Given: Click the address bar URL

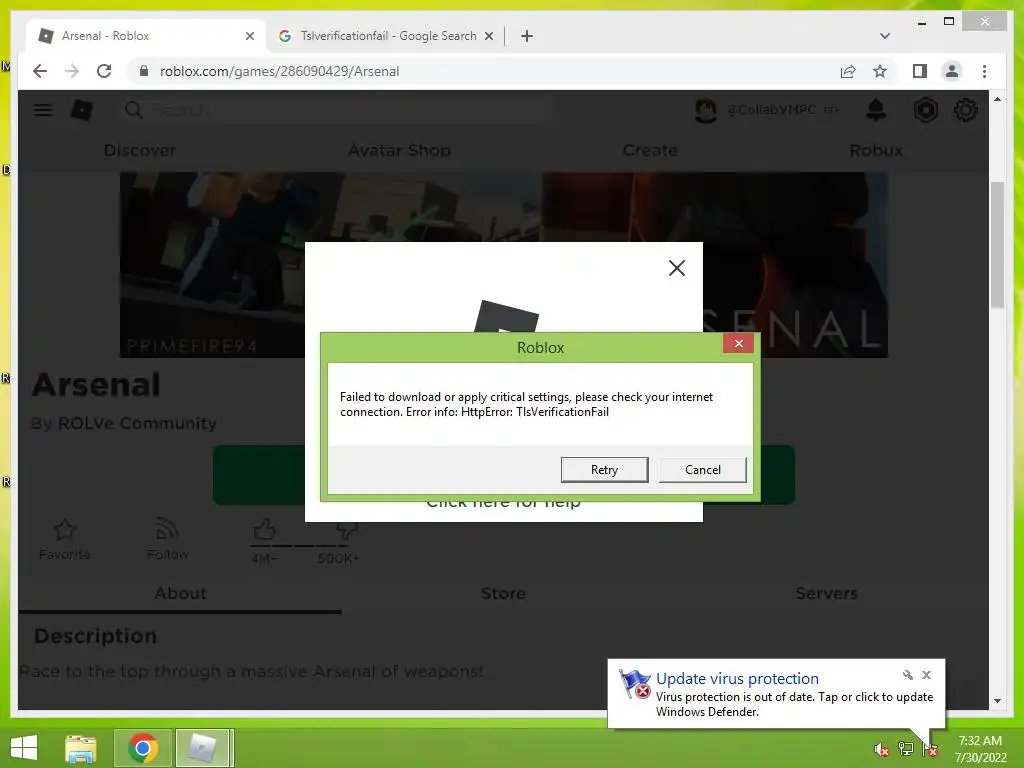Looking at the screenshot, I should point(280,71).
